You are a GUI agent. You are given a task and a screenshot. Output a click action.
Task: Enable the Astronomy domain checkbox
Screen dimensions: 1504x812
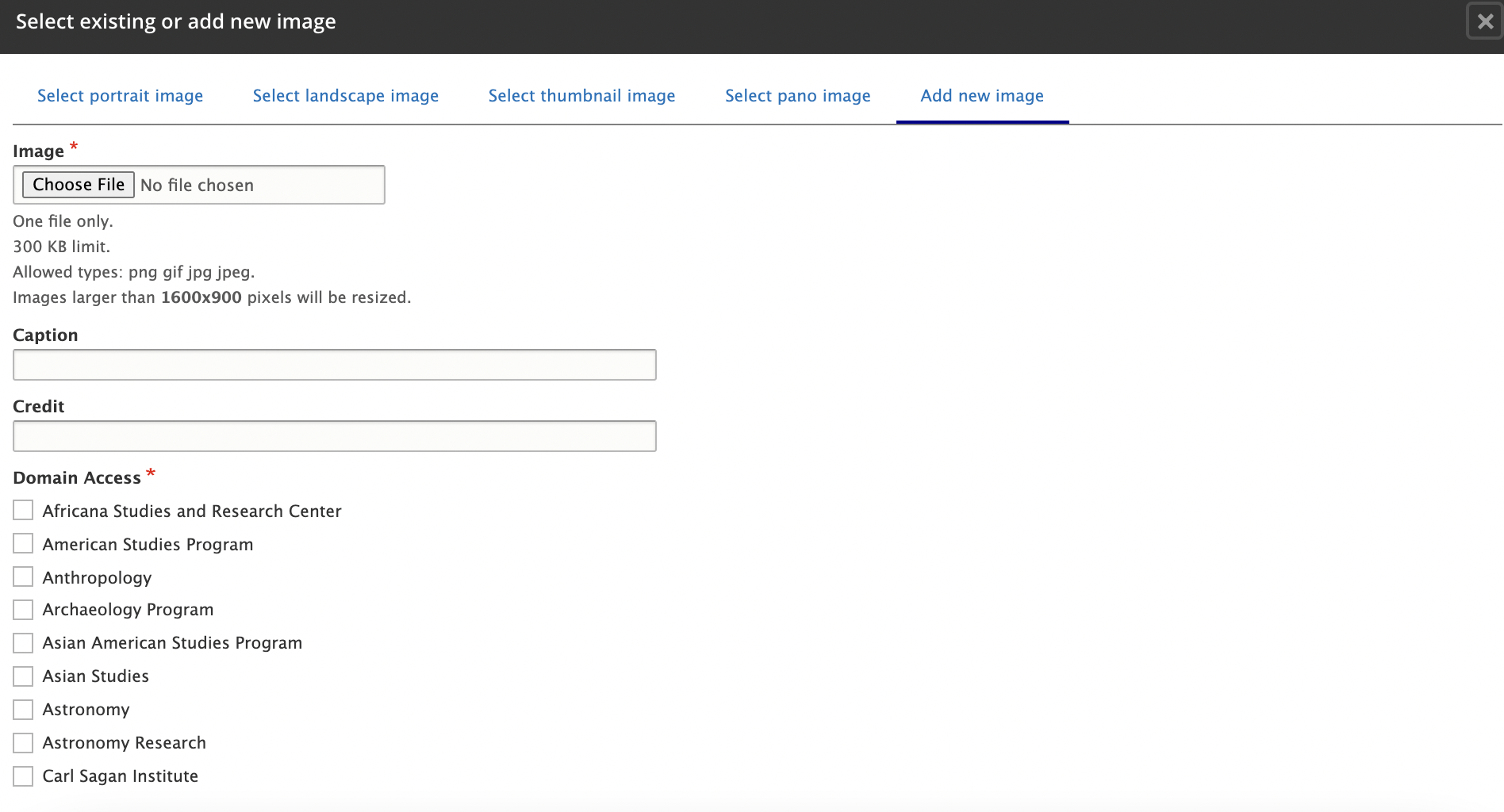pyautogui.click(x=23, y=710)
